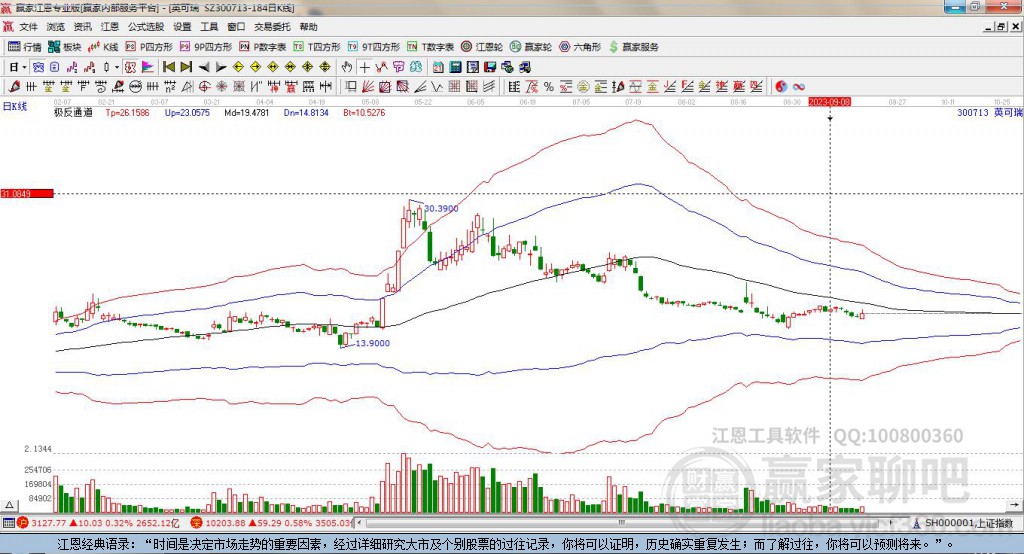Launch the 江恩轮 Gann wheel

pos(482,47)
